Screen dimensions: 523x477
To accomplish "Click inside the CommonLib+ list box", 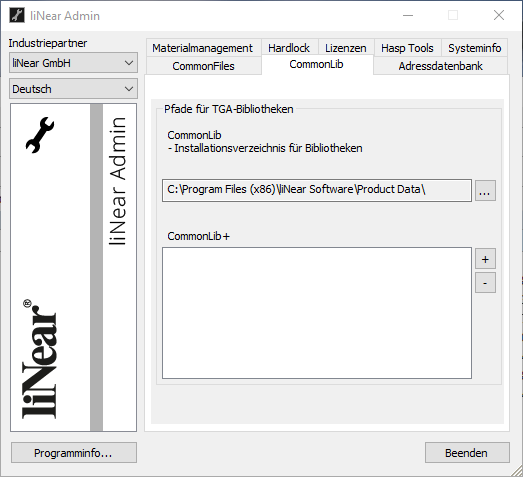I will pyautogui.click(x=317, y=313).
